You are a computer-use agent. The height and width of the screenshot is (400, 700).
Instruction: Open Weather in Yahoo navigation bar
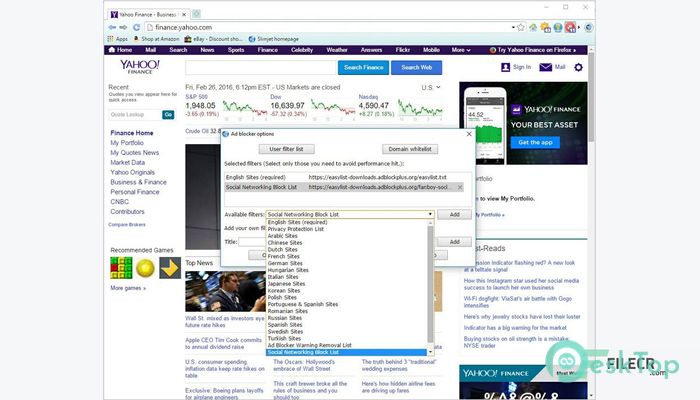(x=337, y=50)
